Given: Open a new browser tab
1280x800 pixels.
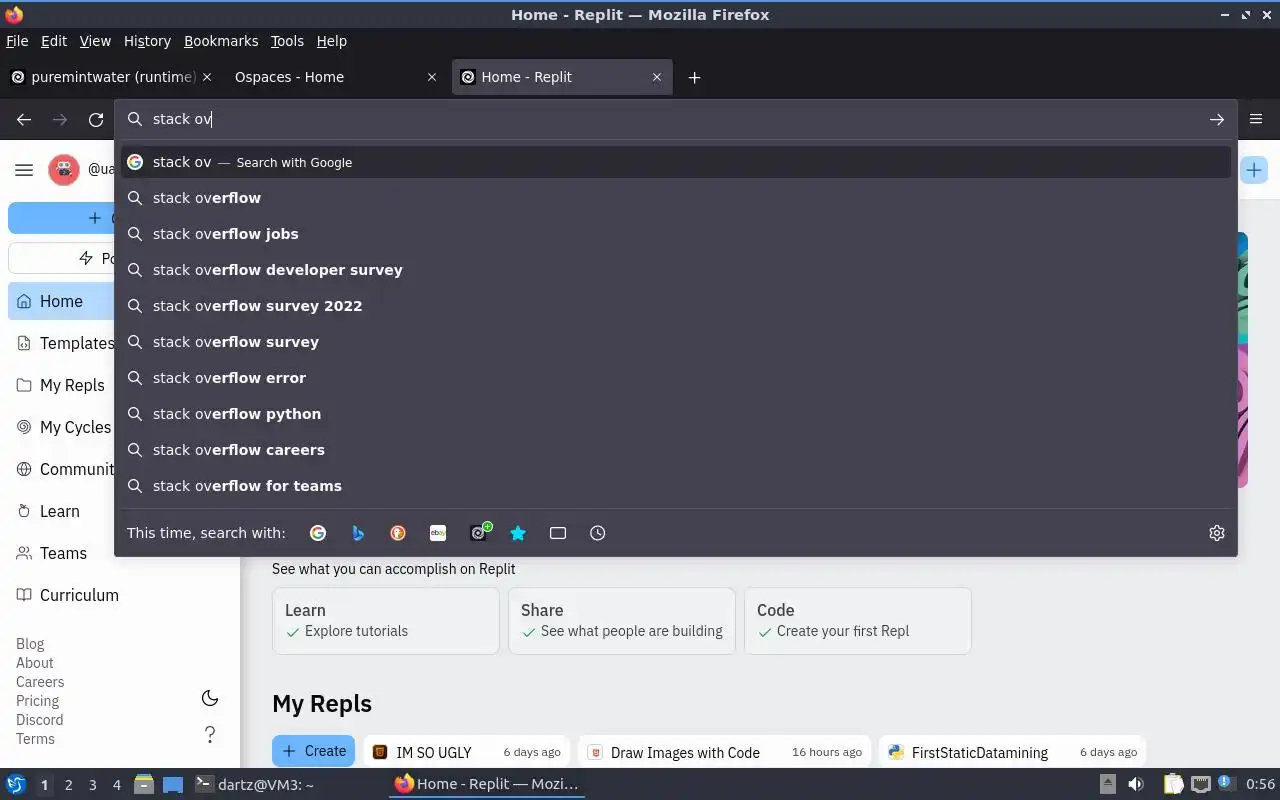Looking at the screenshot, I should click(x=694, y=77).
